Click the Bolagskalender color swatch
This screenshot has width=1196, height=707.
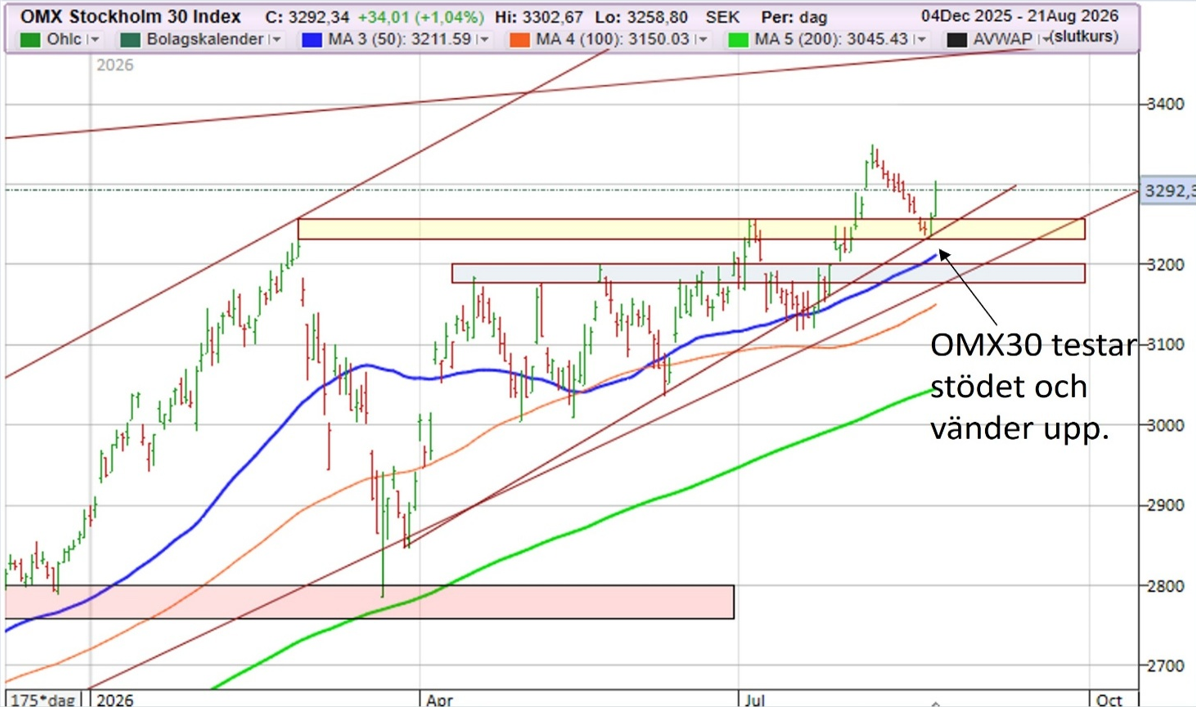130,40
